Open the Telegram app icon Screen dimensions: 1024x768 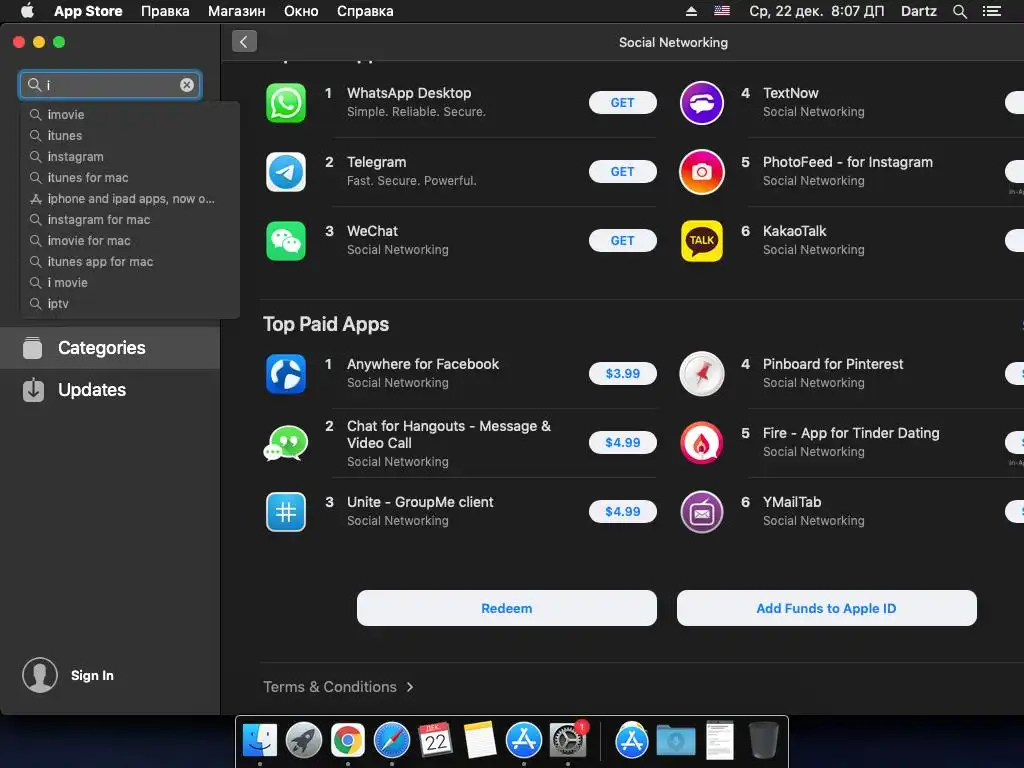285,172
